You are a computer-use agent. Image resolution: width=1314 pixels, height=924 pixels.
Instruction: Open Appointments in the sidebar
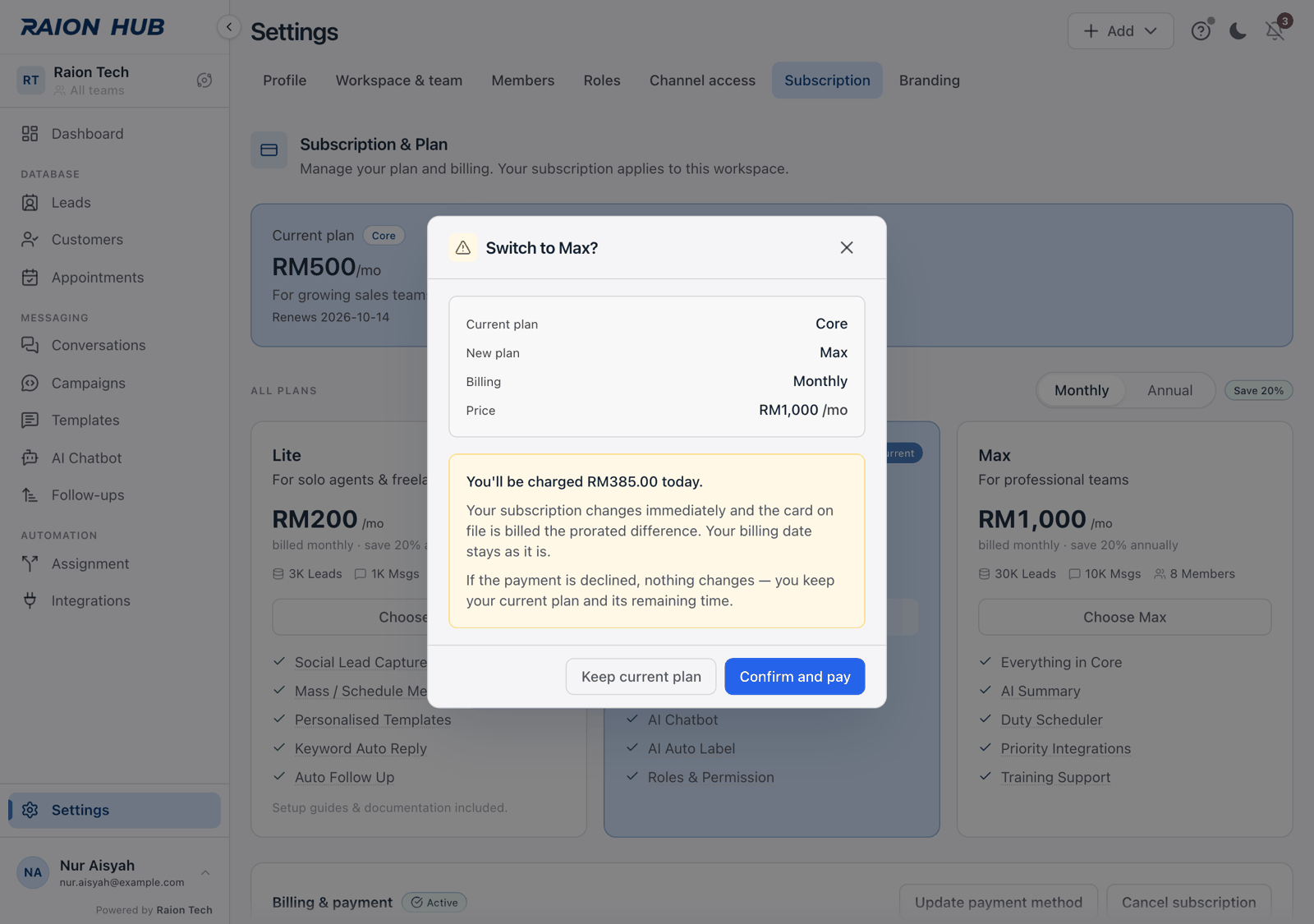point(114,278)
